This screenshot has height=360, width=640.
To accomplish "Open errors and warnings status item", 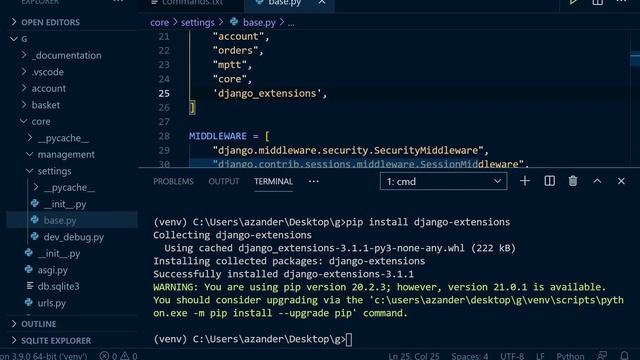I will (119, 356).
